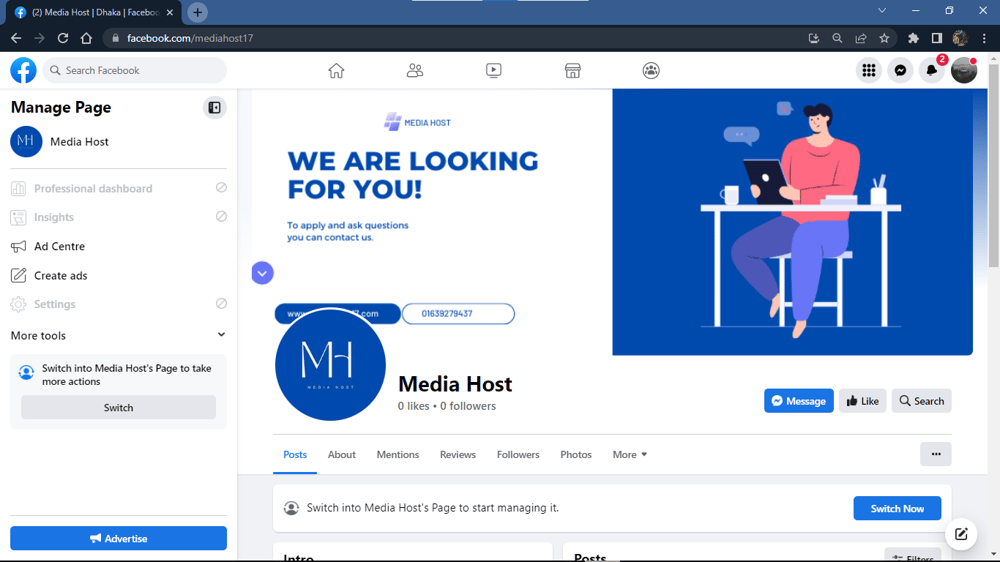
Task: Select the Posts tab
Action: click(x=295, y=455)
